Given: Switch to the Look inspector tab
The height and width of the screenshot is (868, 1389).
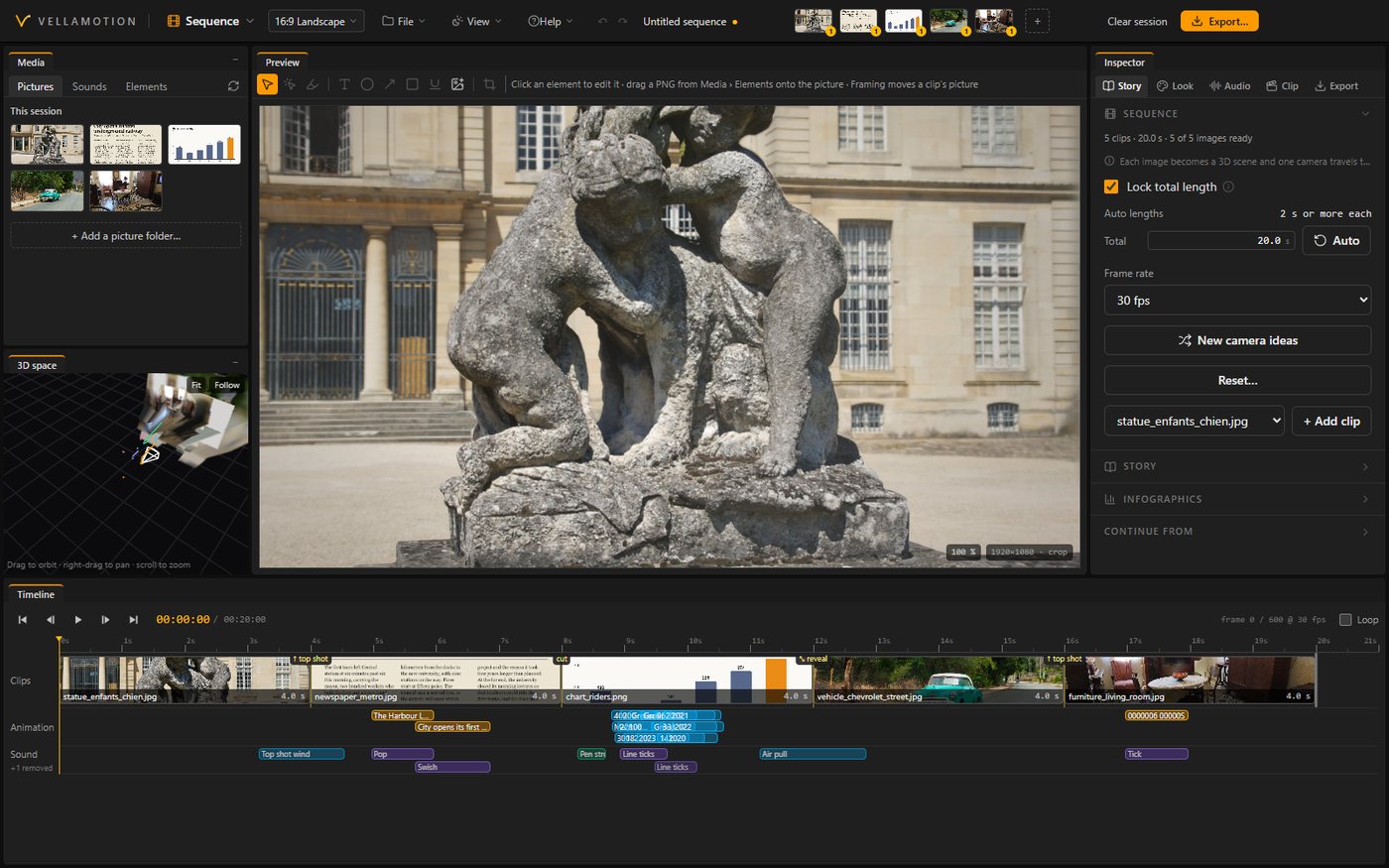Looking at the screenshot, I should [1175, 86].
